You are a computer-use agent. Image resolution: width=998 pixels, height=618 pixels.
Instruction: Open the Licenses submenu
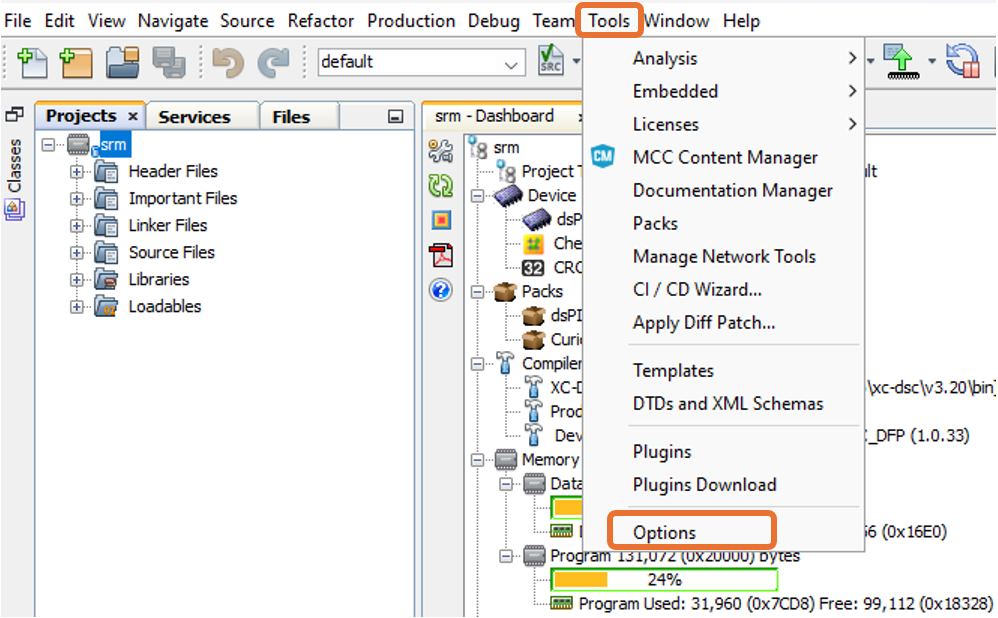724,125
